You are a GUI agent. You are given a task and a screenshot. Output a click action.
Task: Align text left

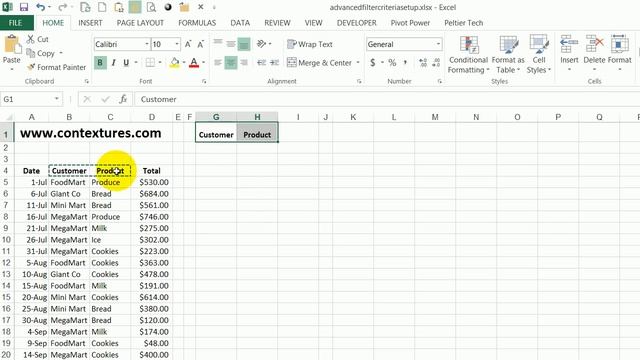(x=218, y=62)
